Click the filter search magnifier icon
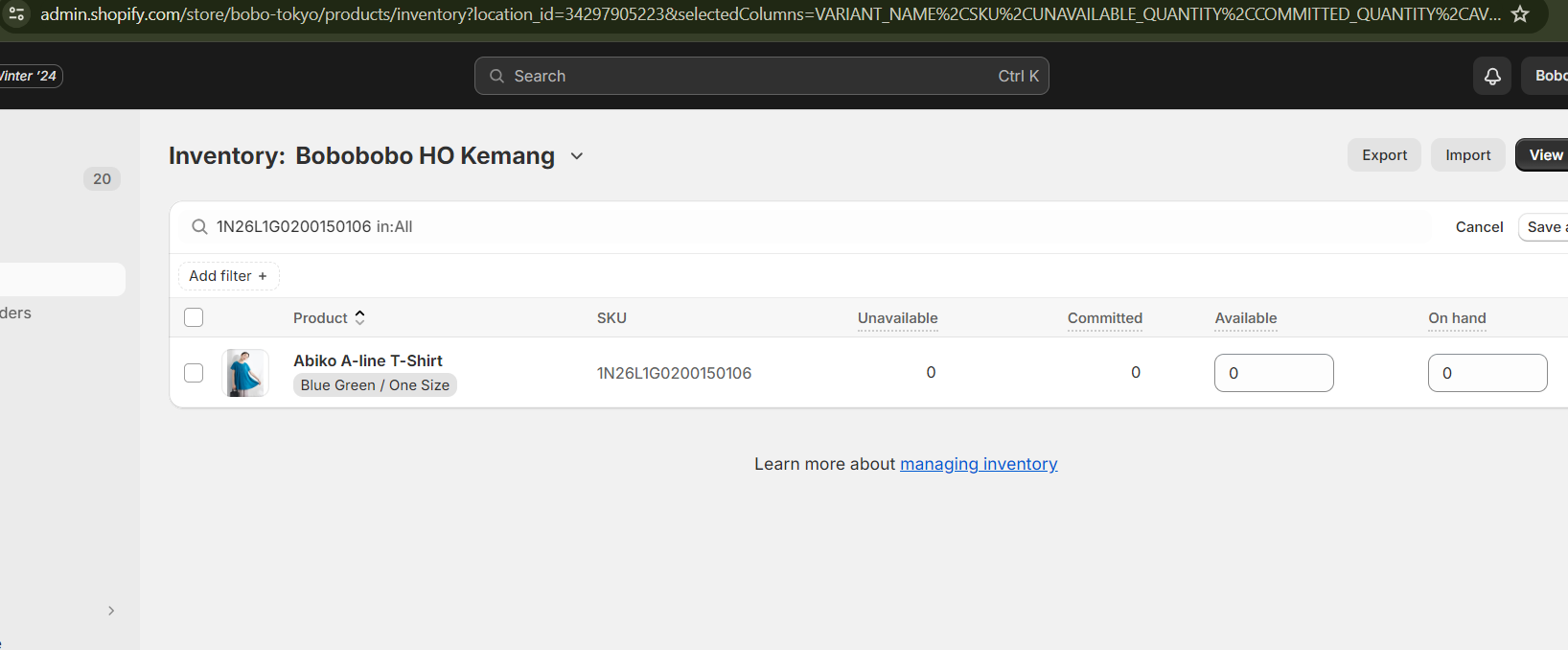 coord(199,227)
